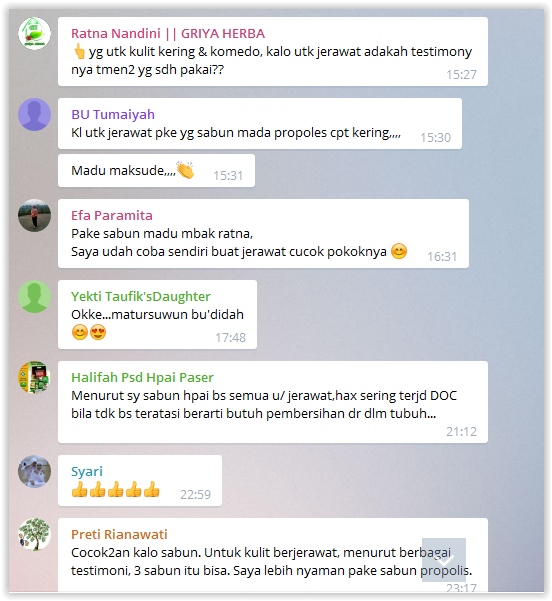Click Syari's profile picture

point(34,471)
